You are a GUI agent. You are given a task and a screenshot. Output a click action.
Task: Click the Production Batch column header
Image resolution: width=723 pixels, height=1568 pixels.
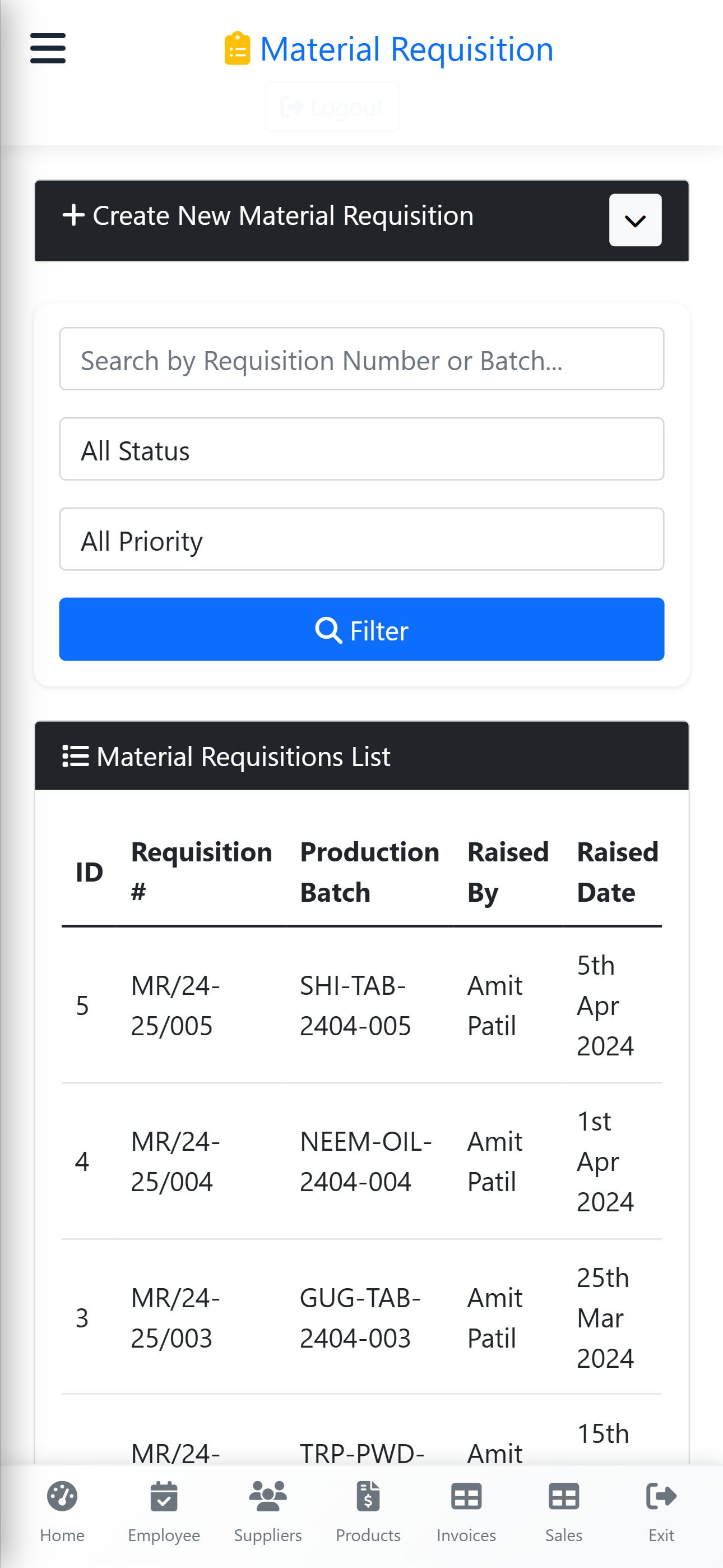(369, 872)
